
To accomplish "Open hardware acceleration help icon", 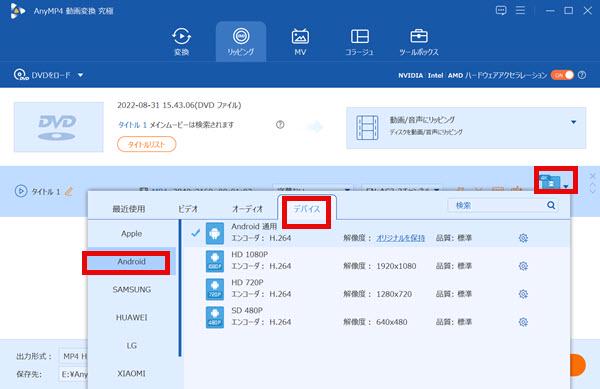I will 582,75.
